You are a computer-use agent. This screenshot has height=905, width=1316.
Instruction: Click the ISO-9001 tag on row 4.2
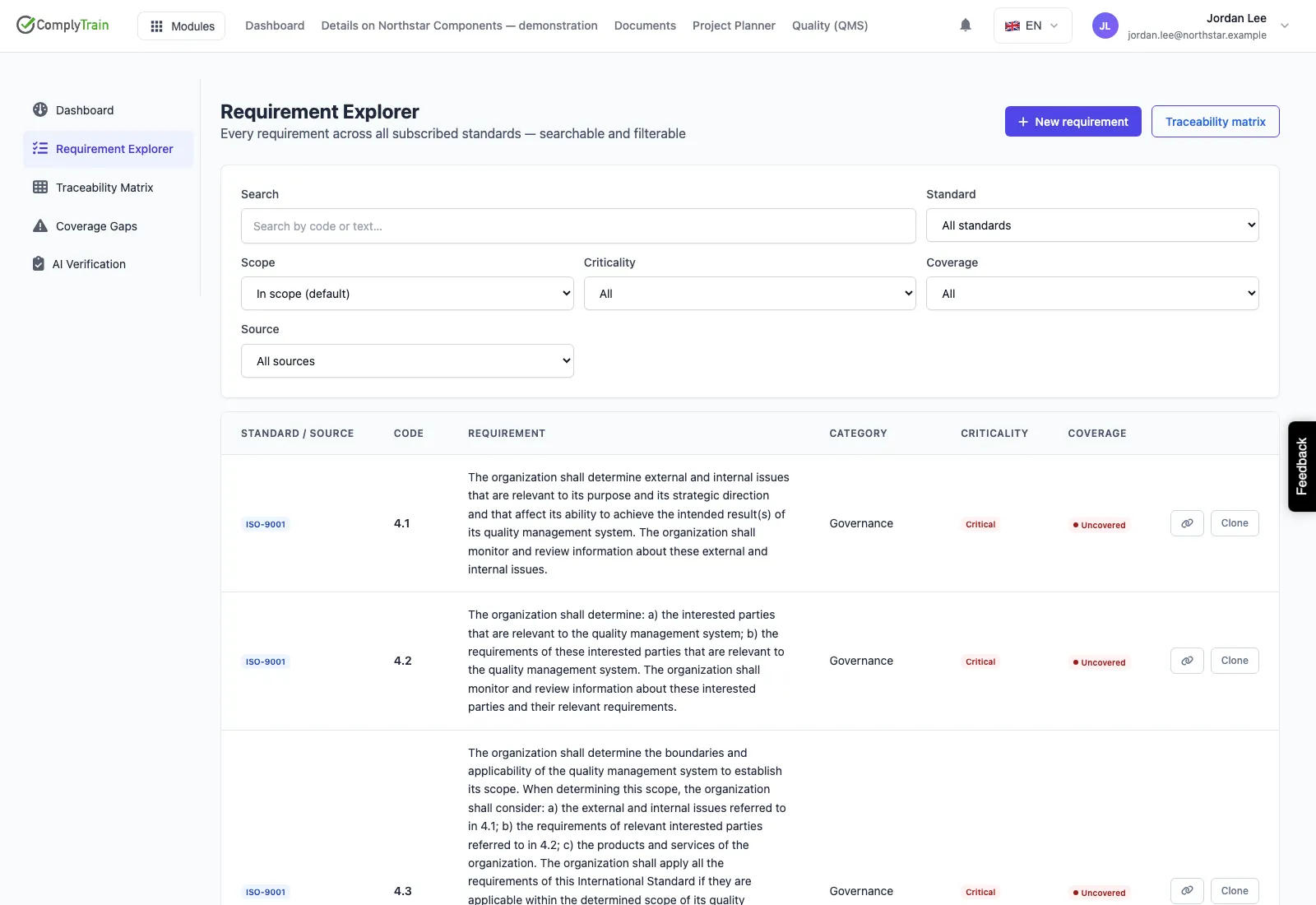coord(266,661)
